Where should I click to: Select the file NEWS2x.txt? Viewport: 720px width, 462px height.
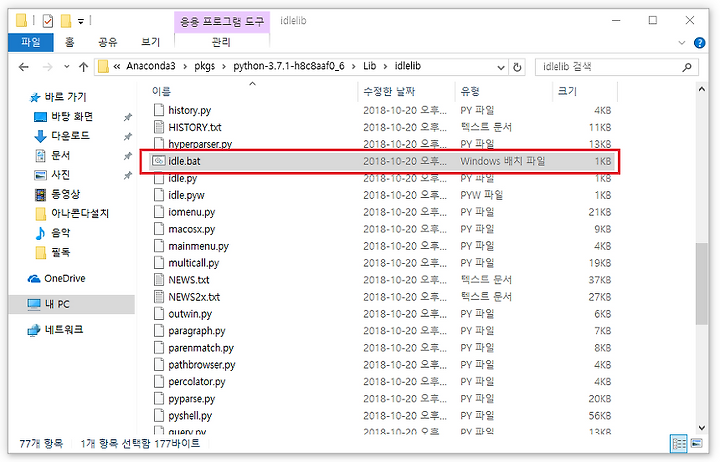click(x=194, y=297)
